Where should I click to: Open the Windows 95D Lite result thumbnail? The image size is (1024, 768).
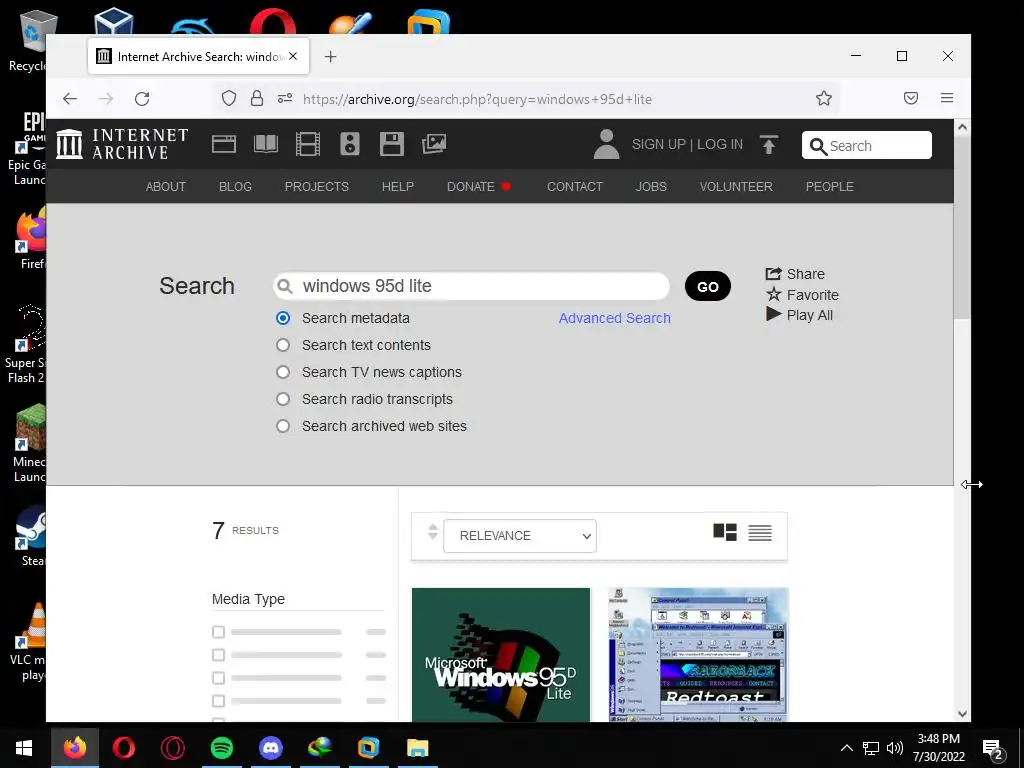(501, 654)
